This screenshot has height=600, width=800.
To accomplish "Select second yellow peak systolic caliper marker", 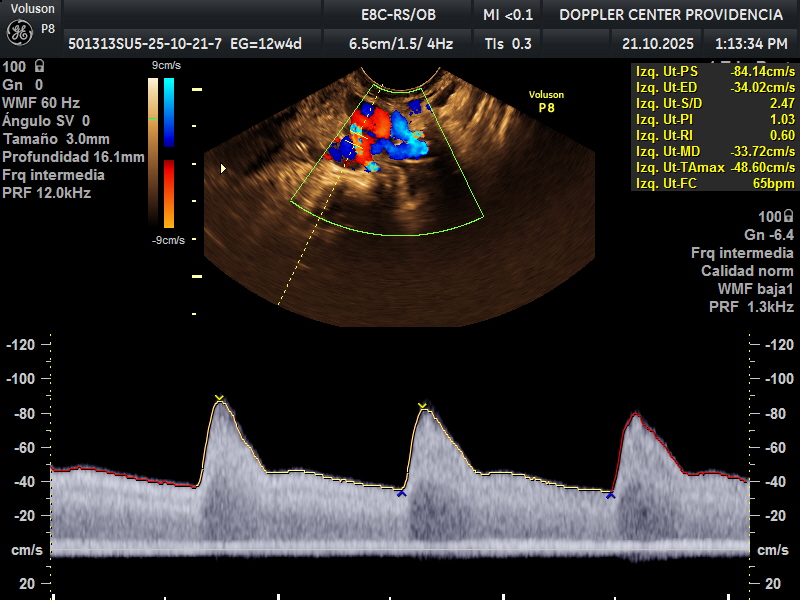I will pos(422,405).
